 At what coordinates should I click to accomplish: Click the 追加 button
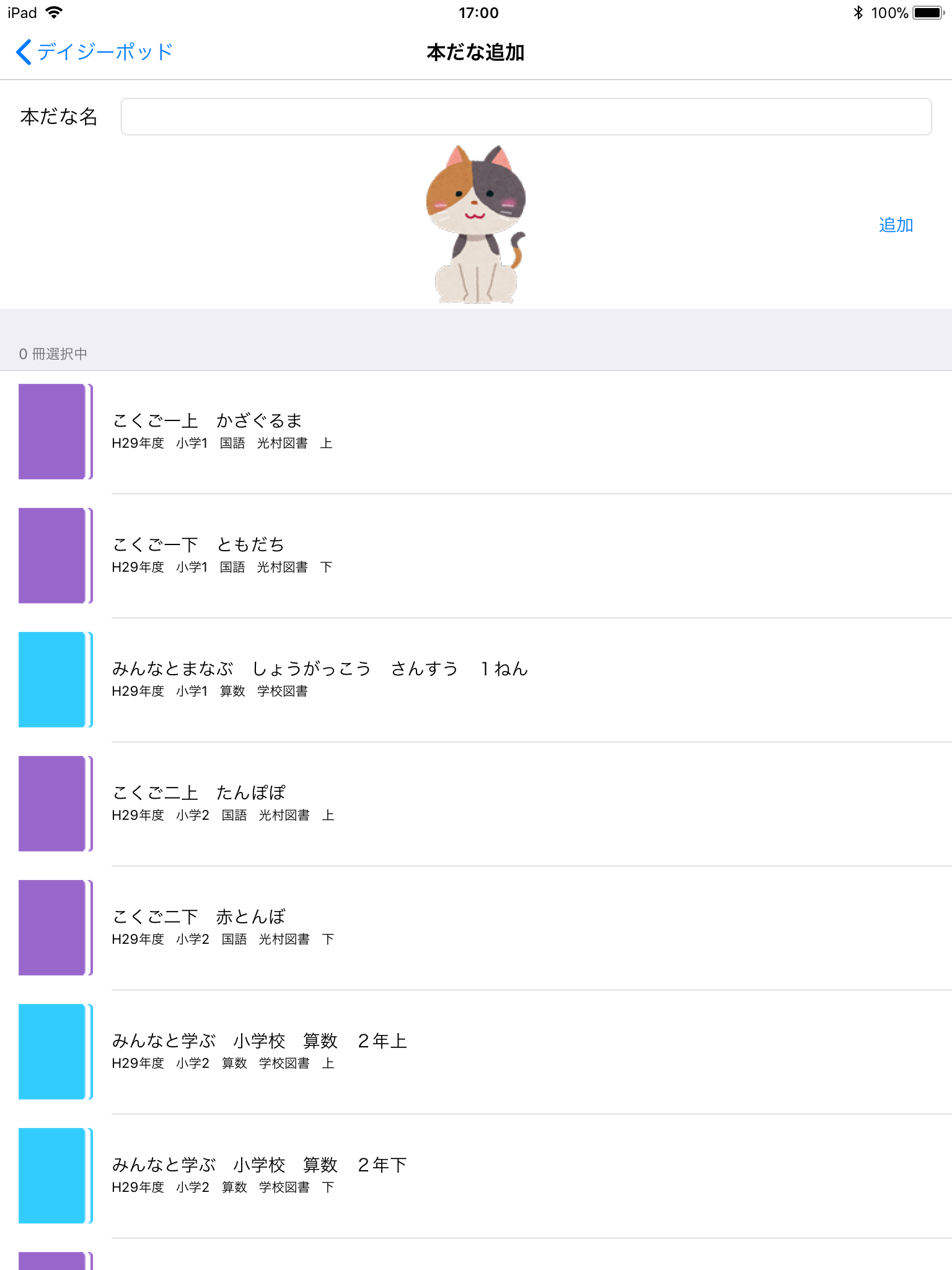click(896, 225)
